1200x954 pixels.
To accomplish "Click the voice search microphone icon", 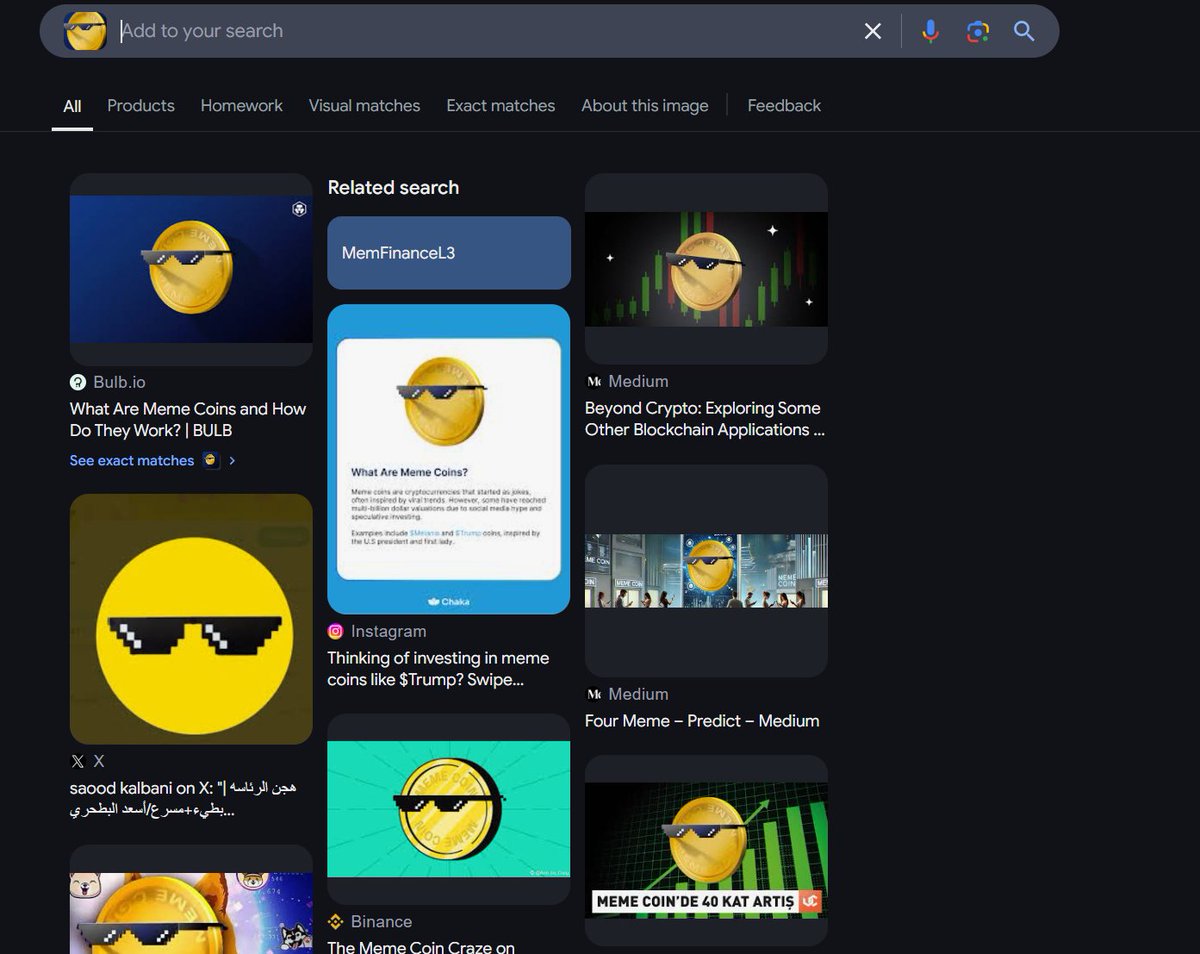I will pyautogui.click(x=930, y=31).
